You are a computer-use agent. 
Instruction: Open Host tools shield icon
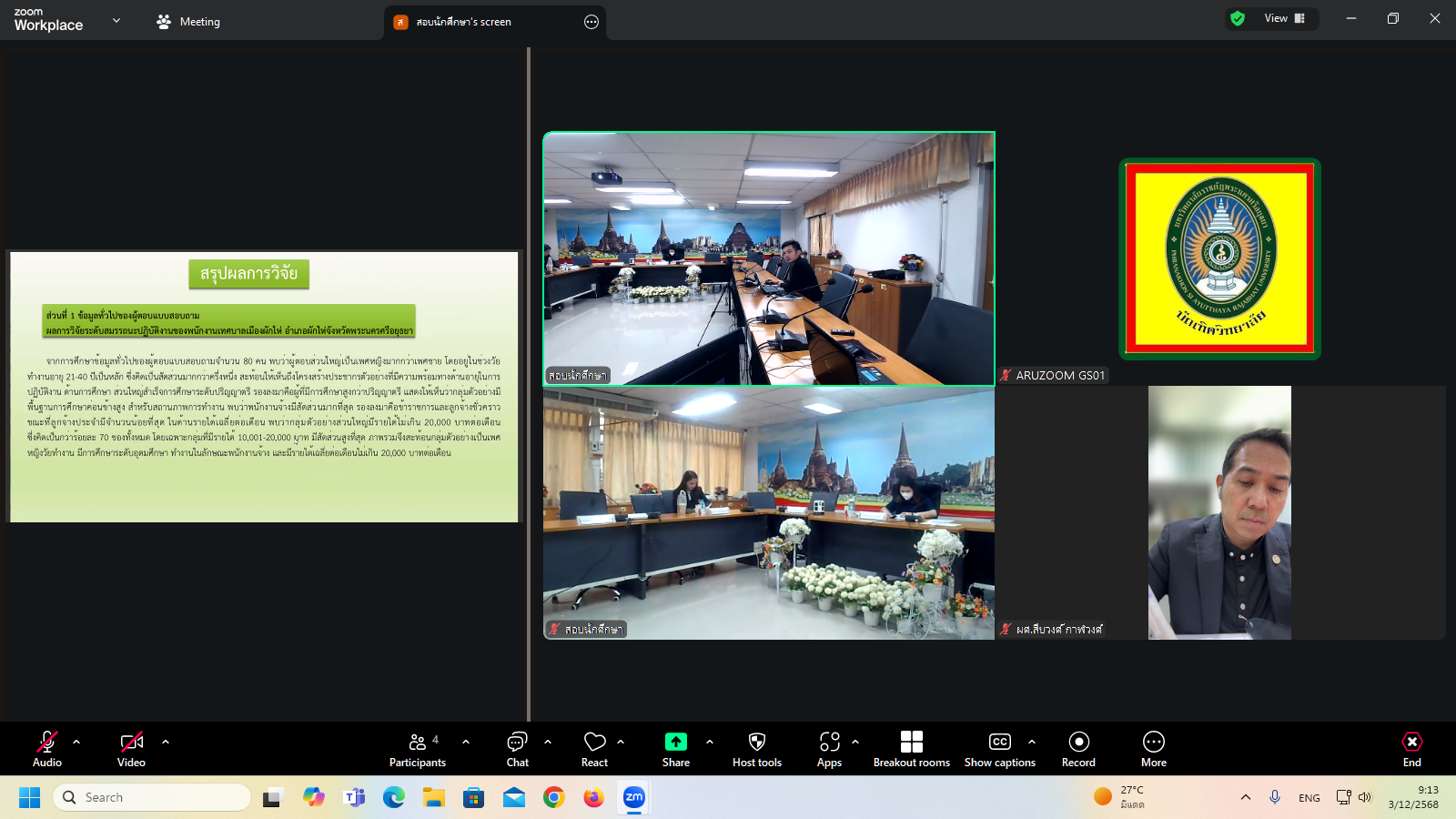coord(756,743)
